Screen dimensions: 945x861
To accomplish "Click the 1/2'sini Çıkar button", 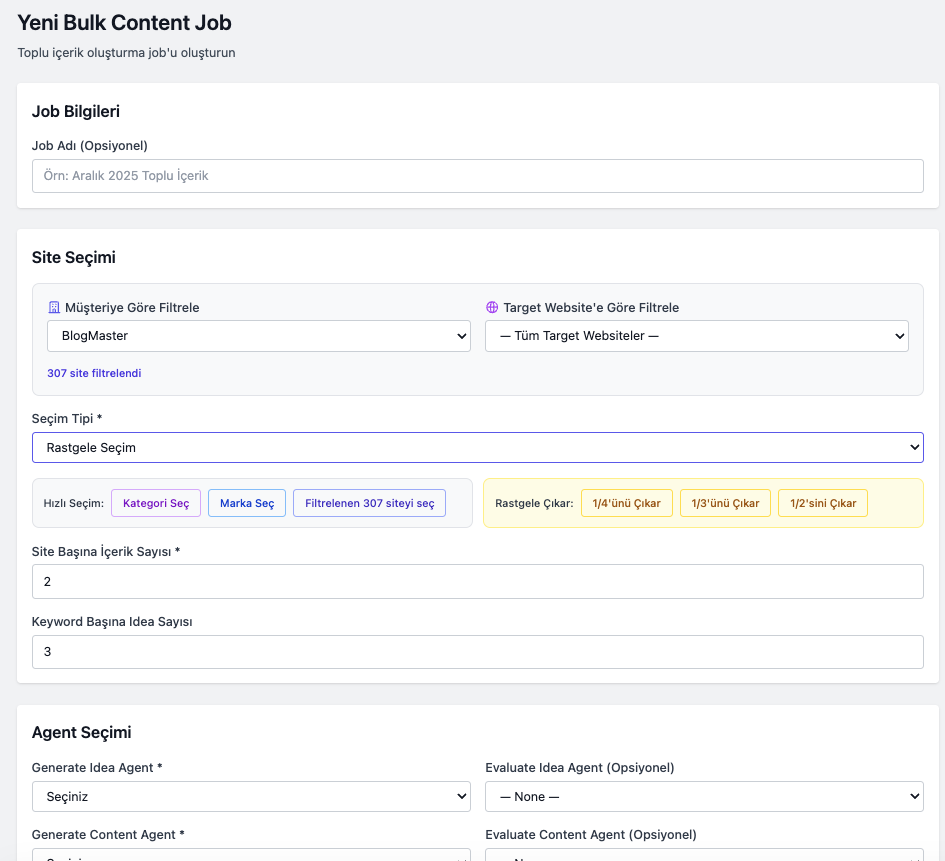I will tap(822, 503).
